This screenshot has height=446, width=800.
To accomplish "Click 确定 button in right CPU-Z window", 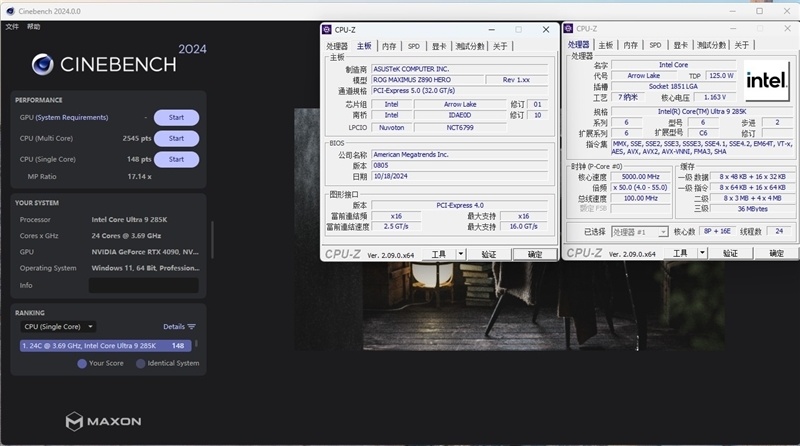I will (x=777, y=253).
